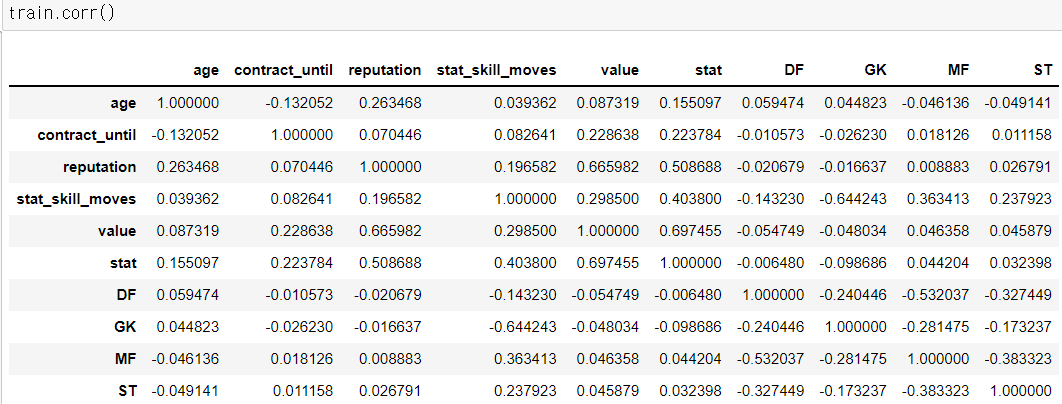Image resolution: width=1062 pixels, height=404 pixels.
Task: Click -0.383323 in MF row, ST column
Action: 1019,359
